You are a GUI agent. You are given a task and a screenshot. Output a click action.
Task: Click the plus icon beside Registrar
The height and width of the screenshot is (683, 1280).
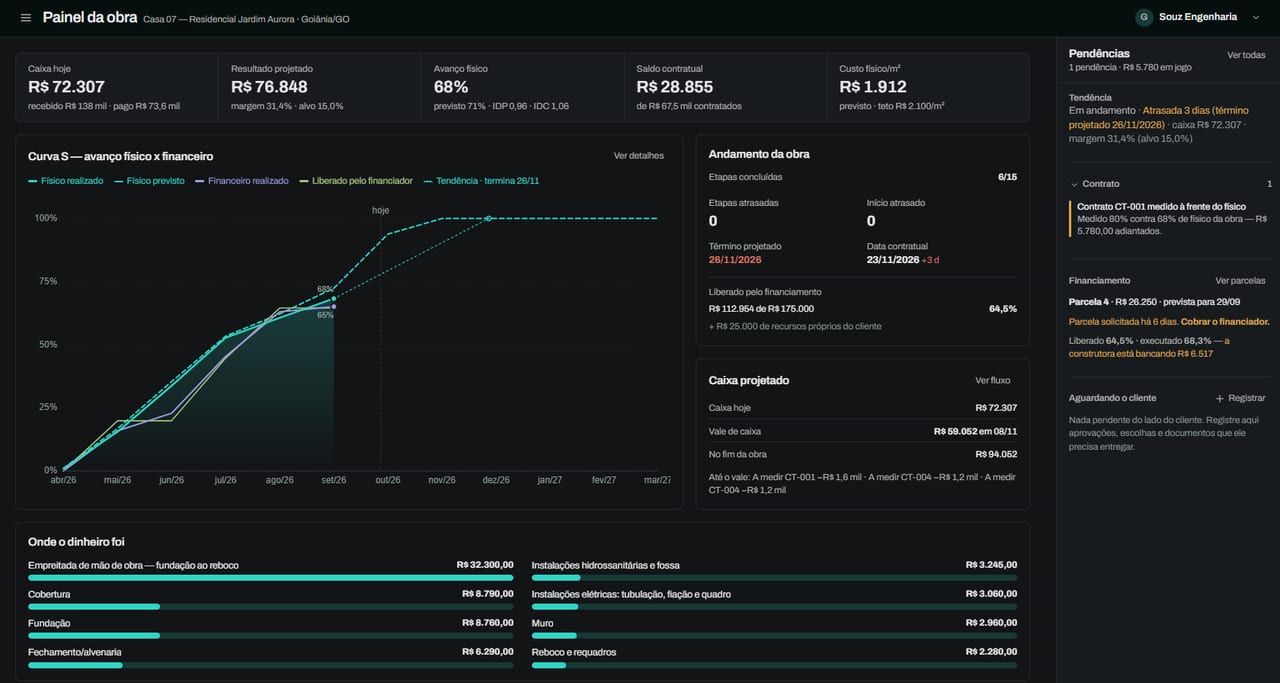point(1219,398)
